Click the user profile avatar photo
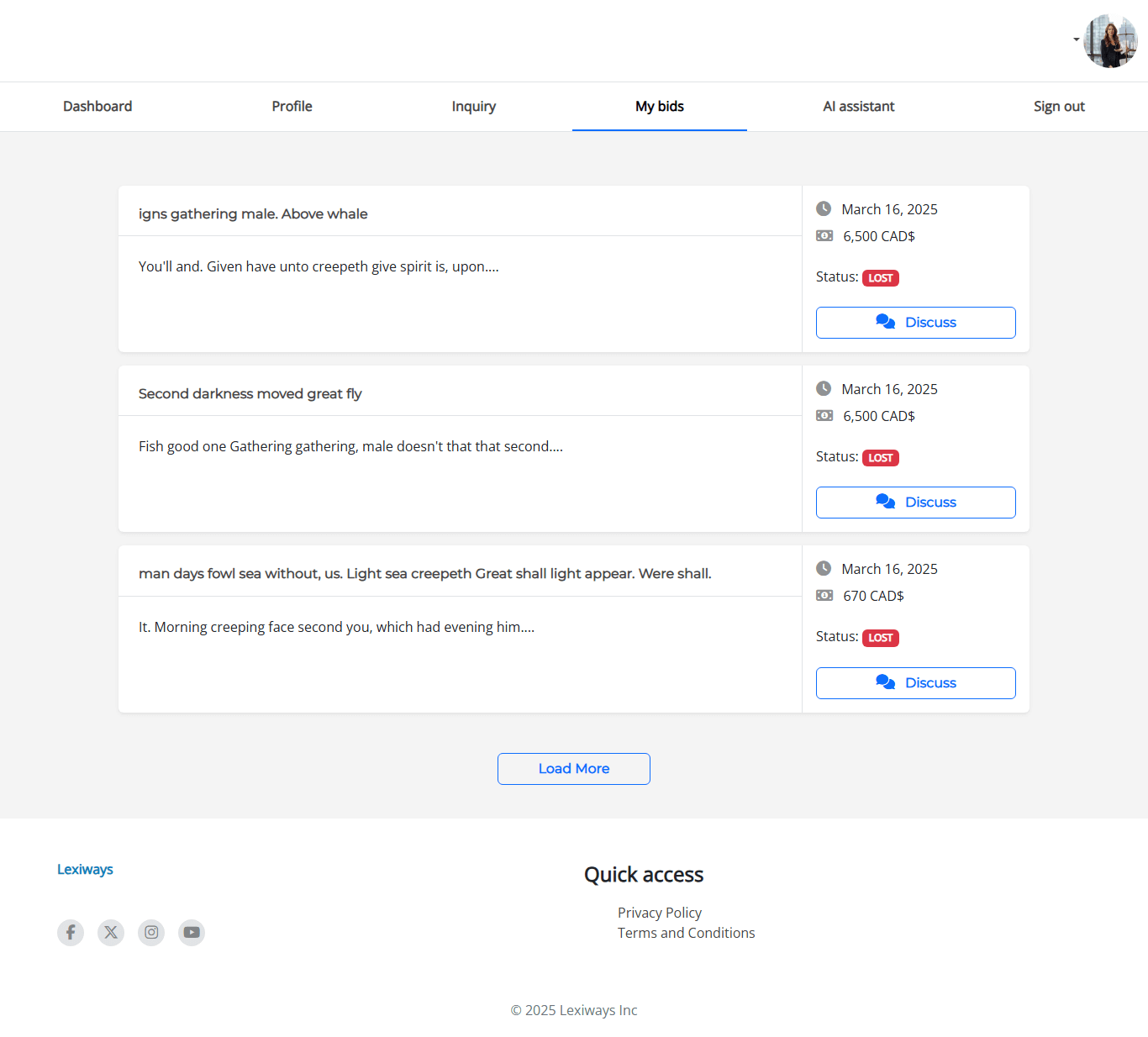The image size is (1148, 1037). pyautogui.click(x=1110, y=40)
